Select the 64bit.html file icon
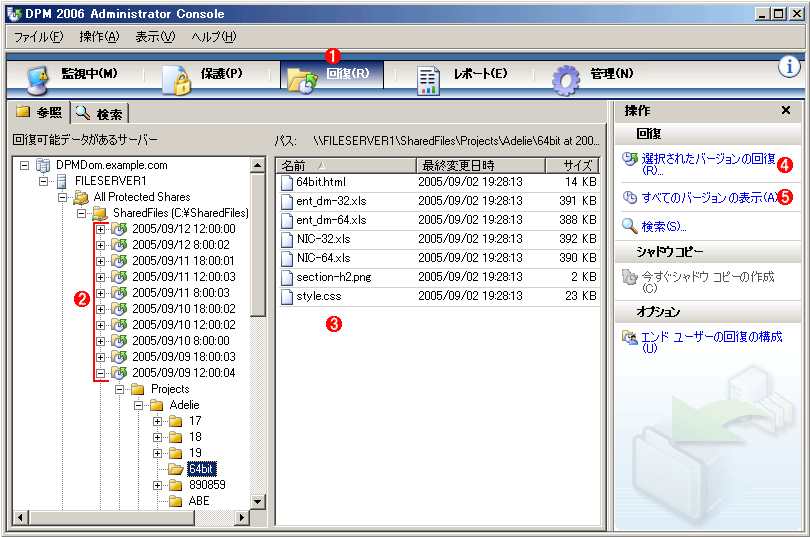810x537 pixels. coord(287,182)
